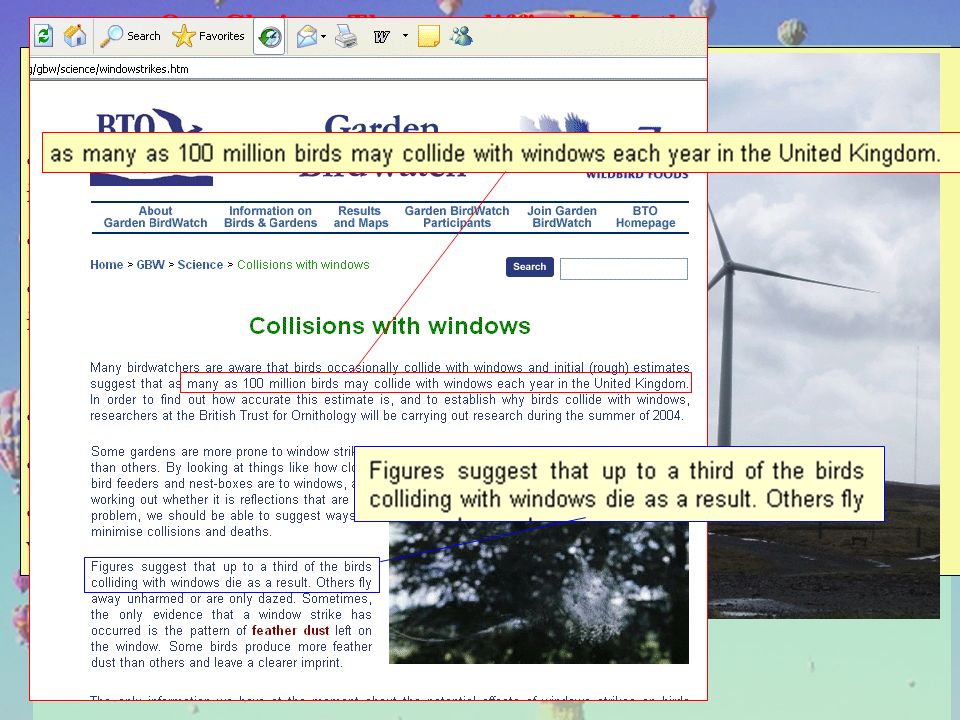Viewport: 960px width, 720px height.
Task: Click the Messenger people icon
Action: tap(461, 36)
